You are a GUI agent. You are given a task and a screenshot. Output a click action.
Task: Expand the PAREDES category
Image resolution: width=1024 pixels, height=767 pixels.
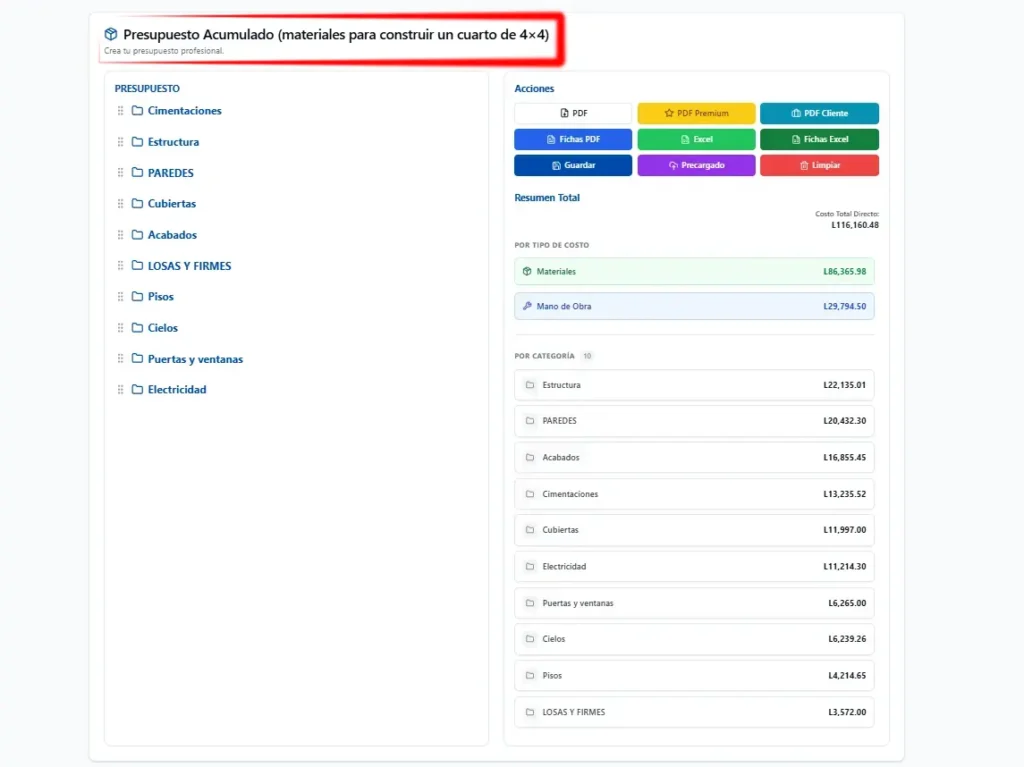click(170, 173)
